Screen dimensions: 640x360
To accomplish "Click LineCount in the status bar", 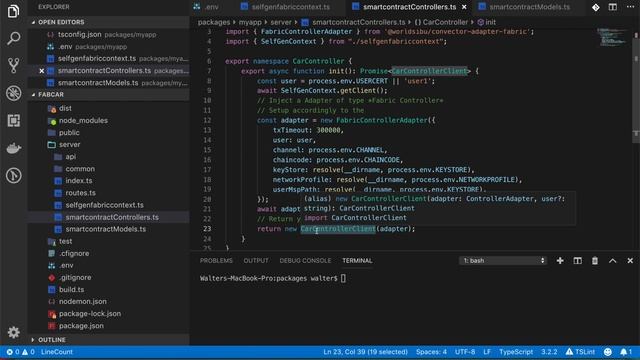I will click(x=57, y=352).
